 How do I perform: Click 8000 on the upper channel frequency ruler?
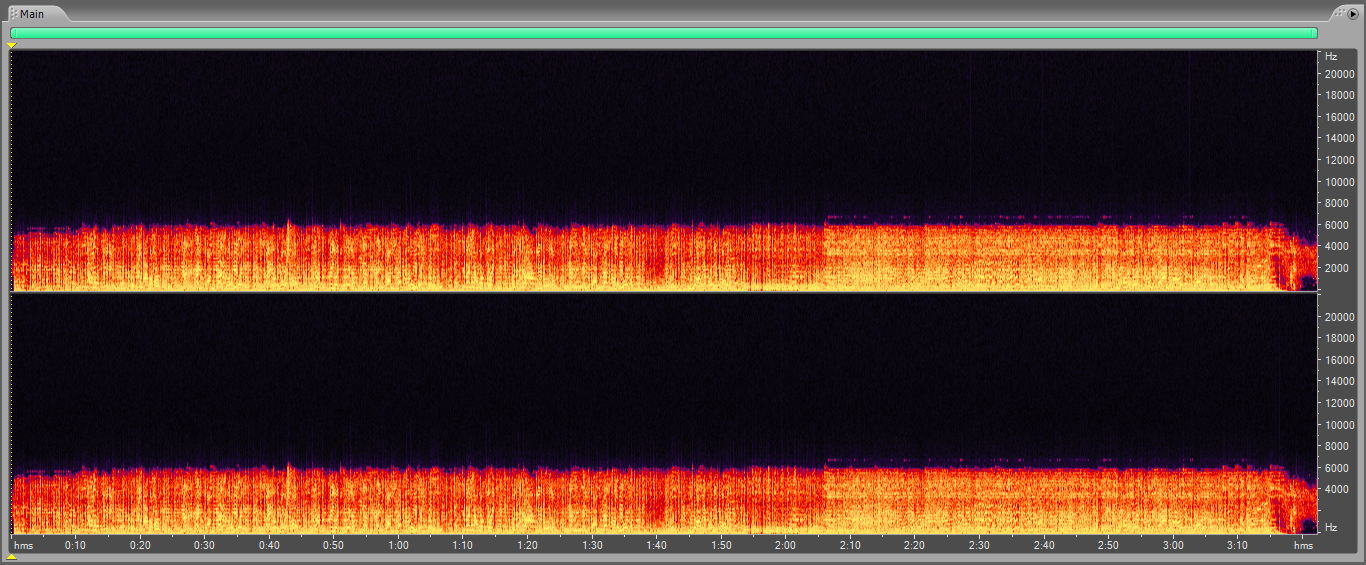1337,204
